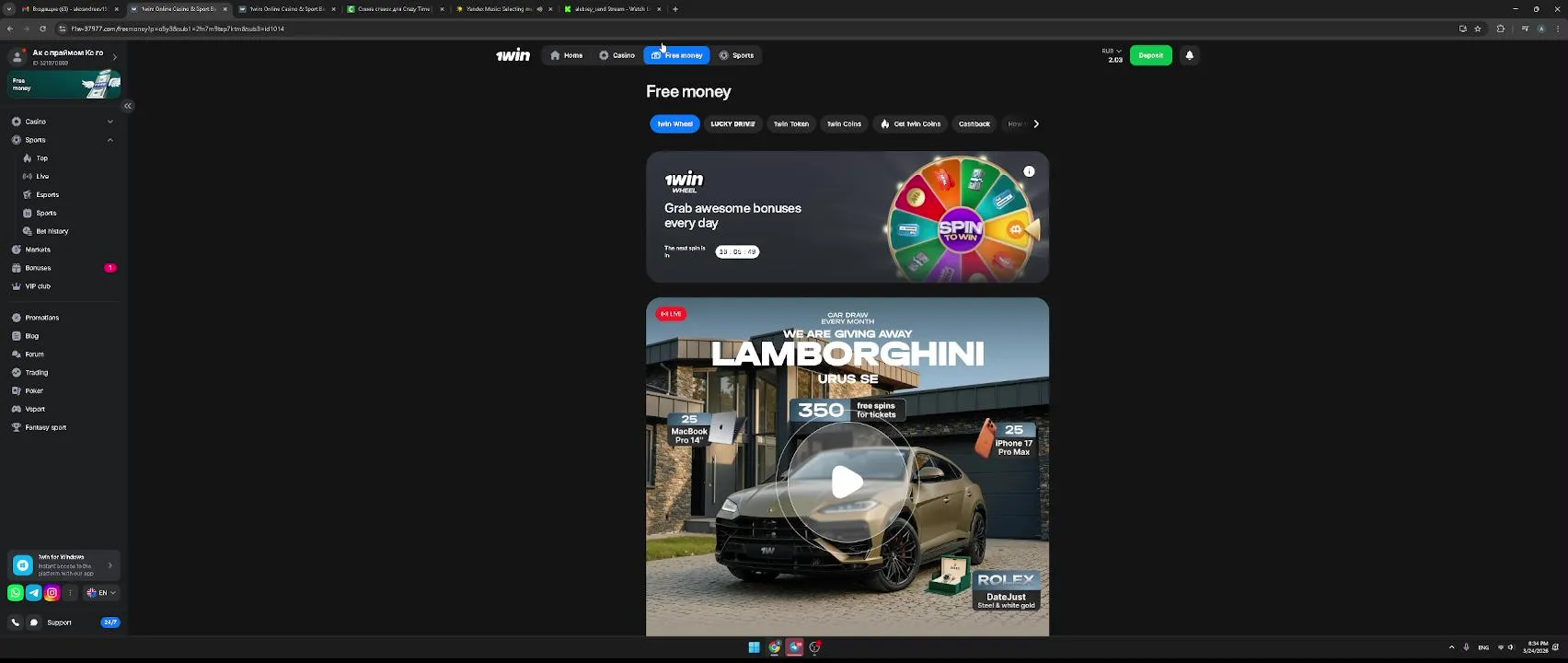This screenshot has height=663, width=1568.
Task: Click the 1win wheel info icon
Action: click(1029, 171)
